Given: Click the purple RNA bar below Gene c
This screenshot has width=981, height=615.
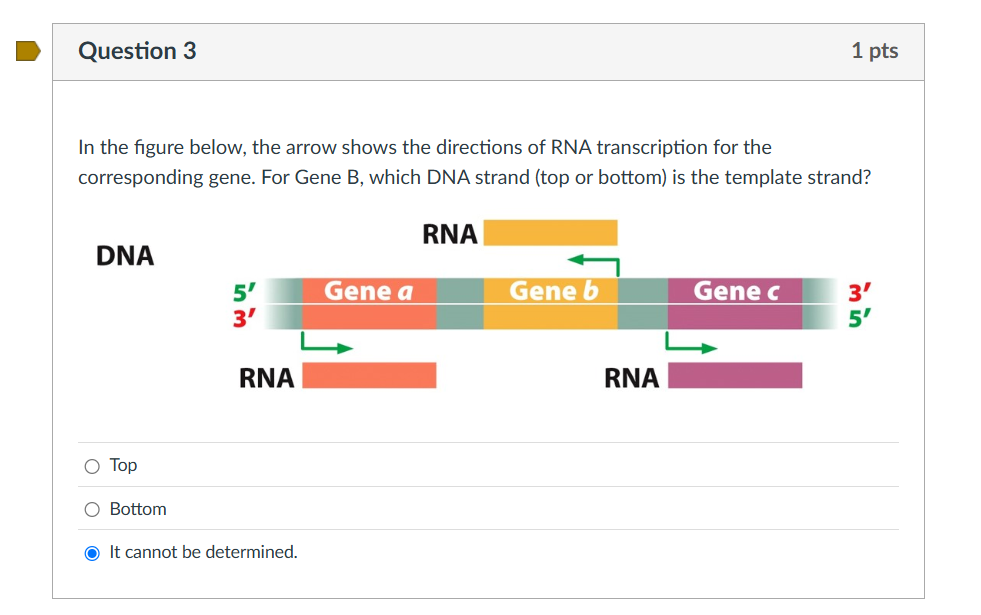Looking at the screenshot, I should click(x=735, y=375).
